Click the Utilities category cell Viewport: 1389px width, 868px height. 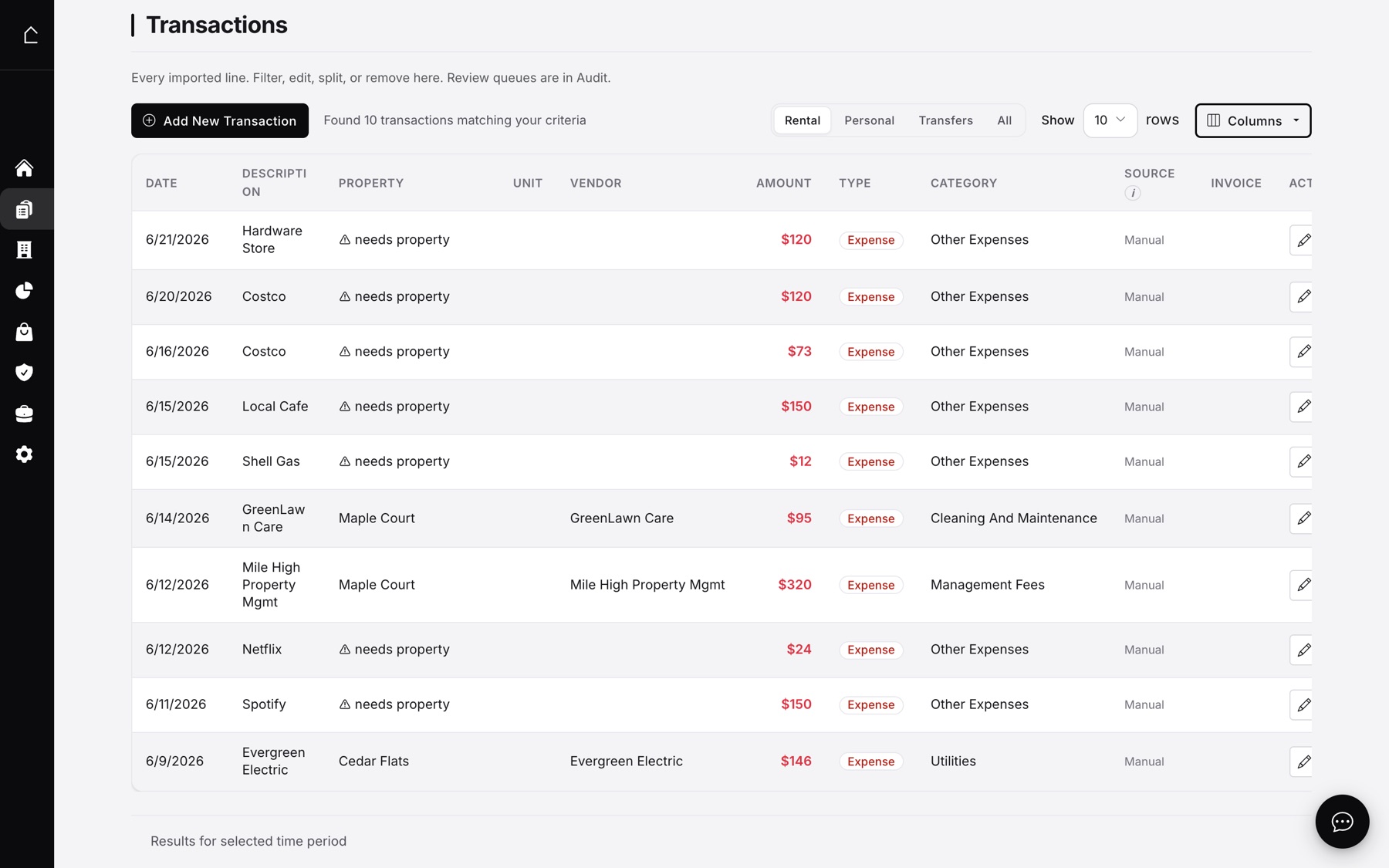click(x=953, y=762)
